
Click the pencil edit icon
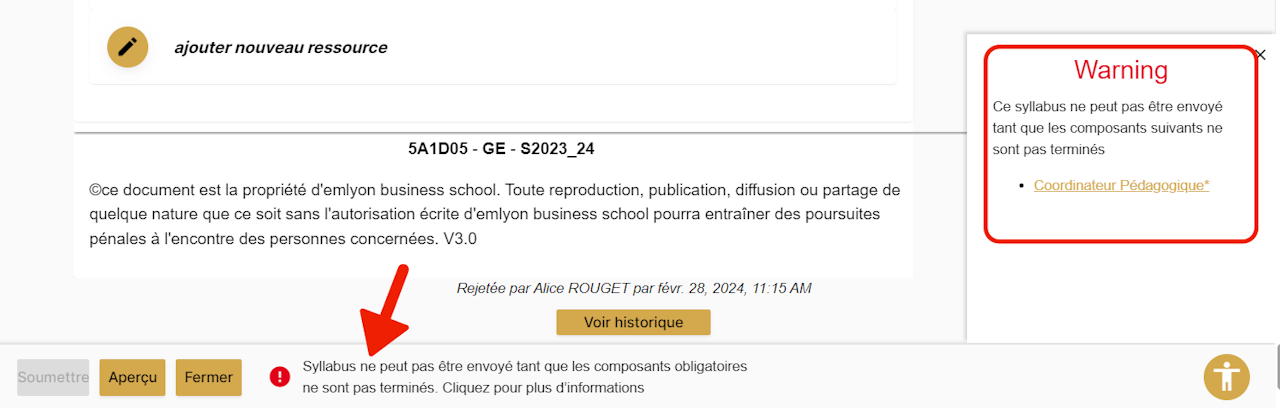(127, 47)
